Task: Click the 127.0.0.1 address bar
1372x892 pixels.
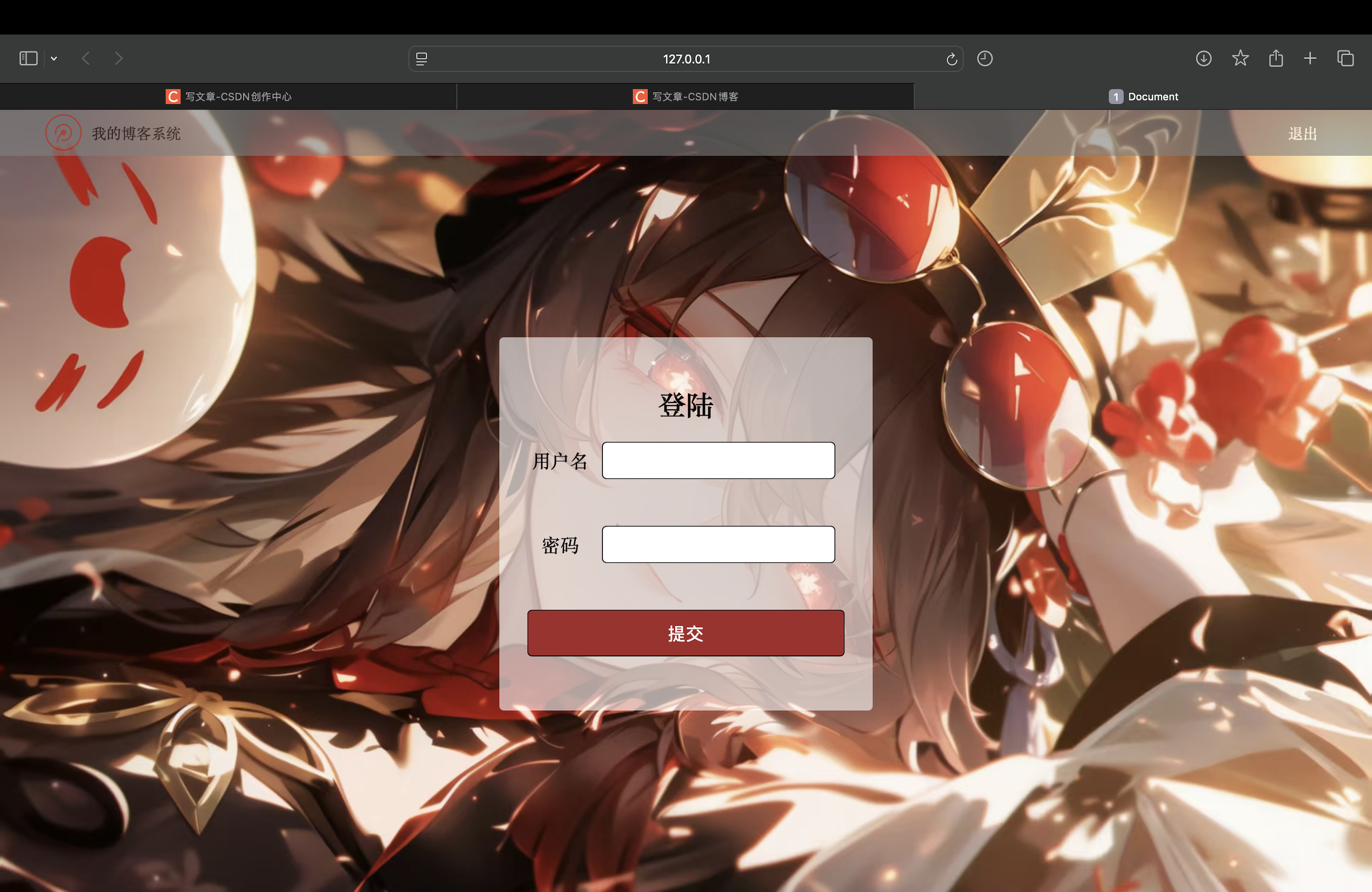Action: click(x=686, y=59)
